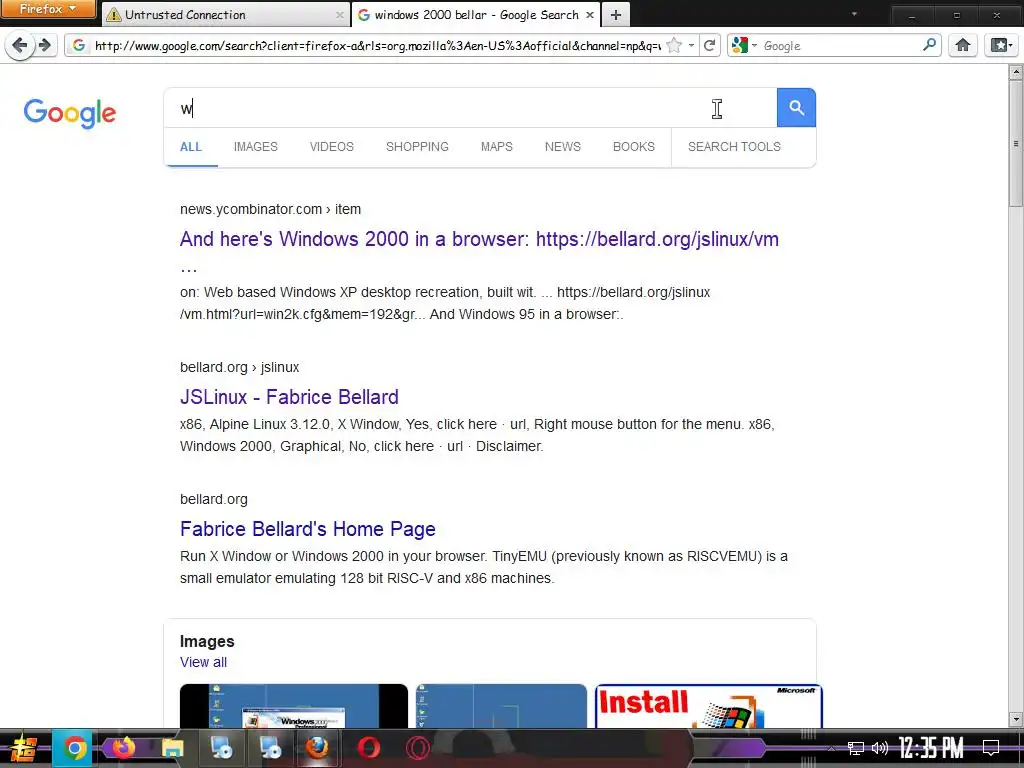Click bellard.org › jslinux breadcrumb
1024x768 pixels.
[x=240, y=367]
